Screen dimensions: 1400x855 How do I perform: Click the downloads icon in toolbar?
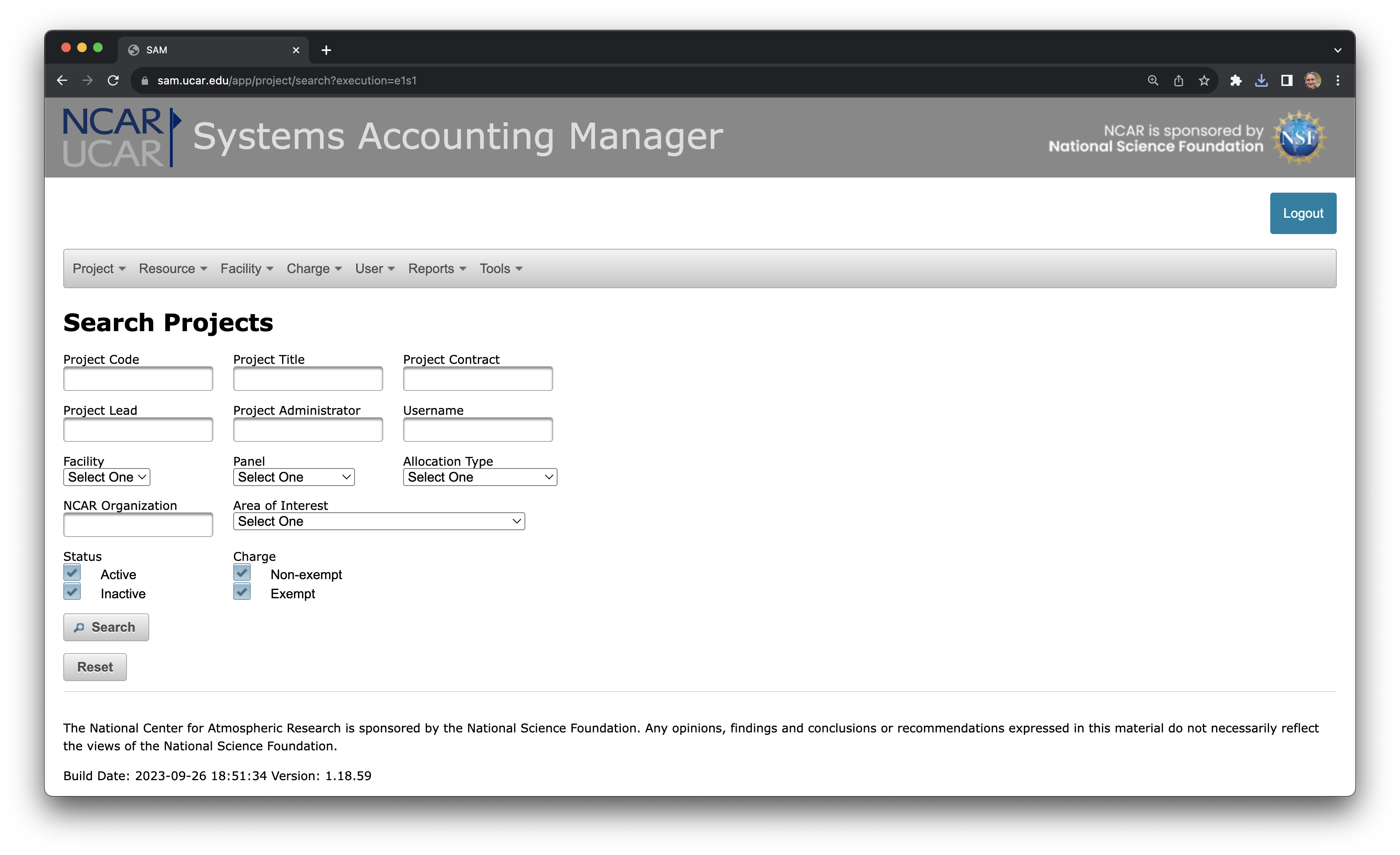tap(1261, 81)
